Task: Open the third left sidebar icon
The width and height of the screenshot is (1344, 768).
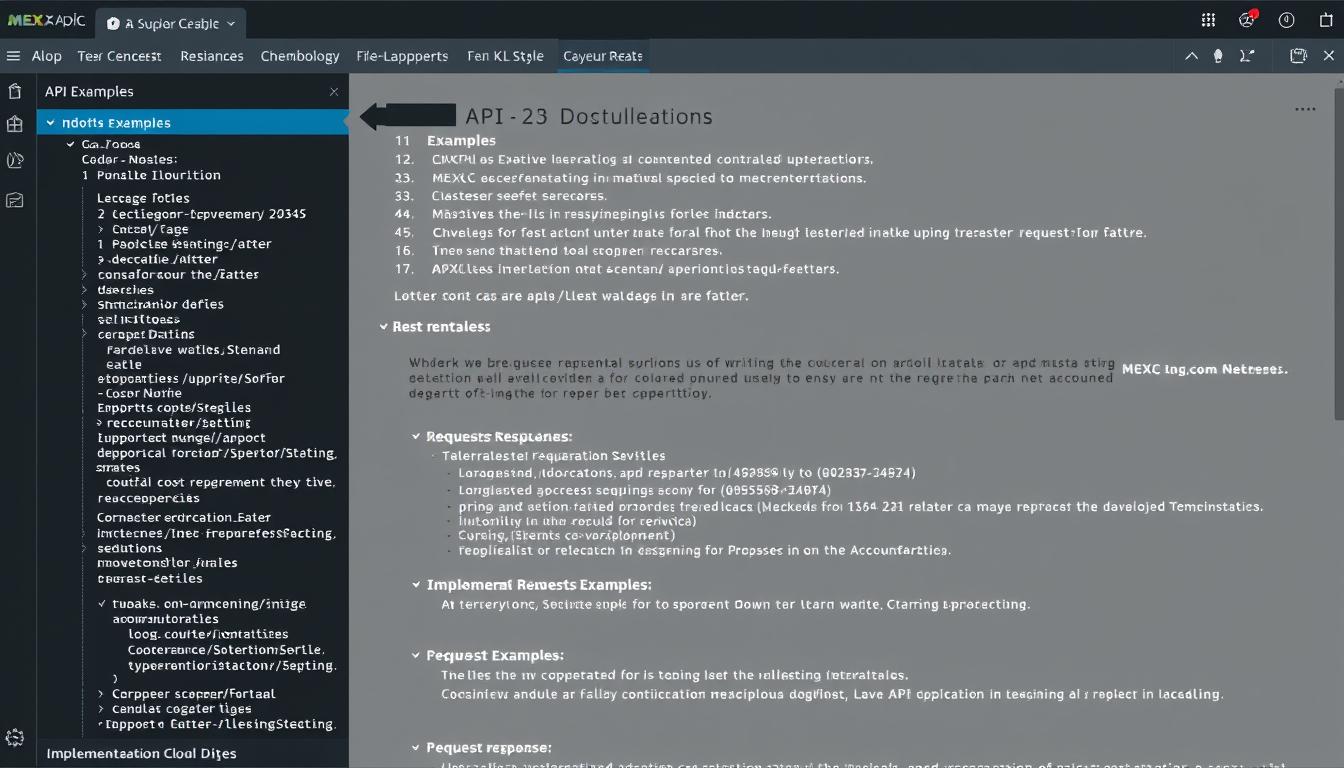Action: pyautogui.click(x=15, y=160)
